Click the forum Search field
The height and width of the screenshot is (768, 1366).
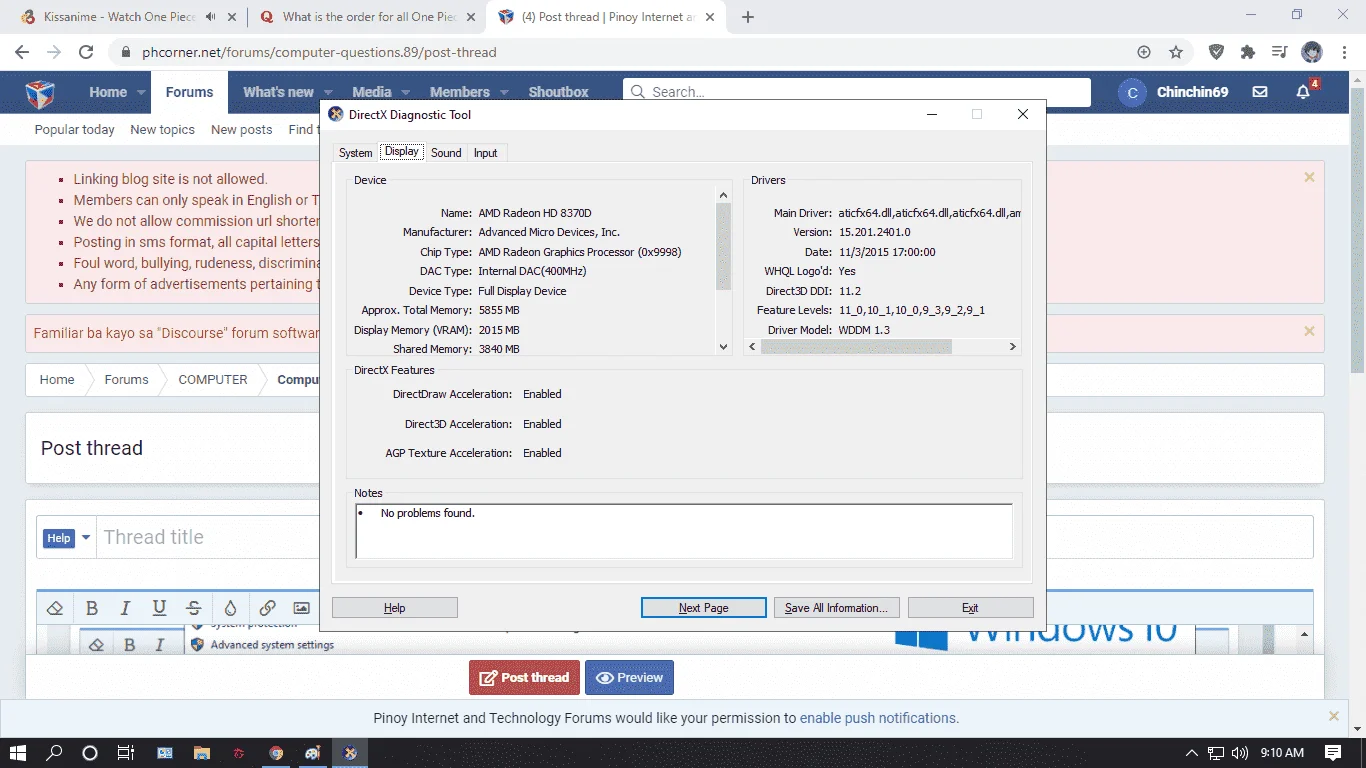click(x=857, y=92)
